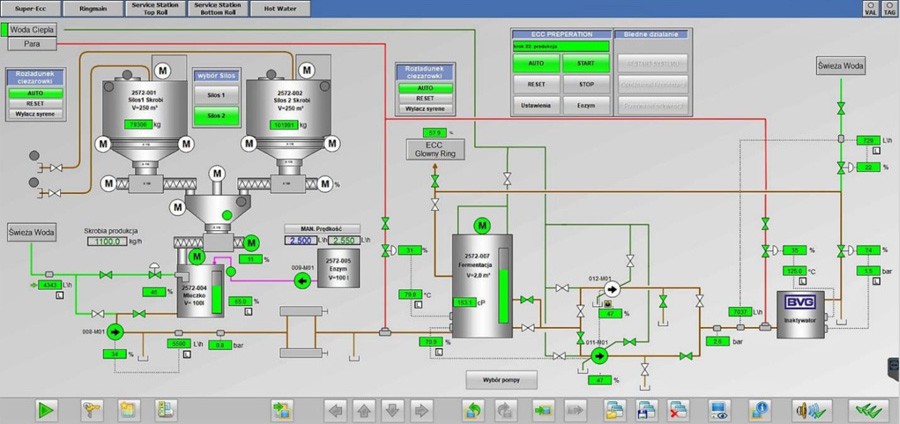This screenshot has height=424, width=900.
Task: Click the green motor M atop Fermentacja tank
Action: pyautogui.click(x=482, y=225)
